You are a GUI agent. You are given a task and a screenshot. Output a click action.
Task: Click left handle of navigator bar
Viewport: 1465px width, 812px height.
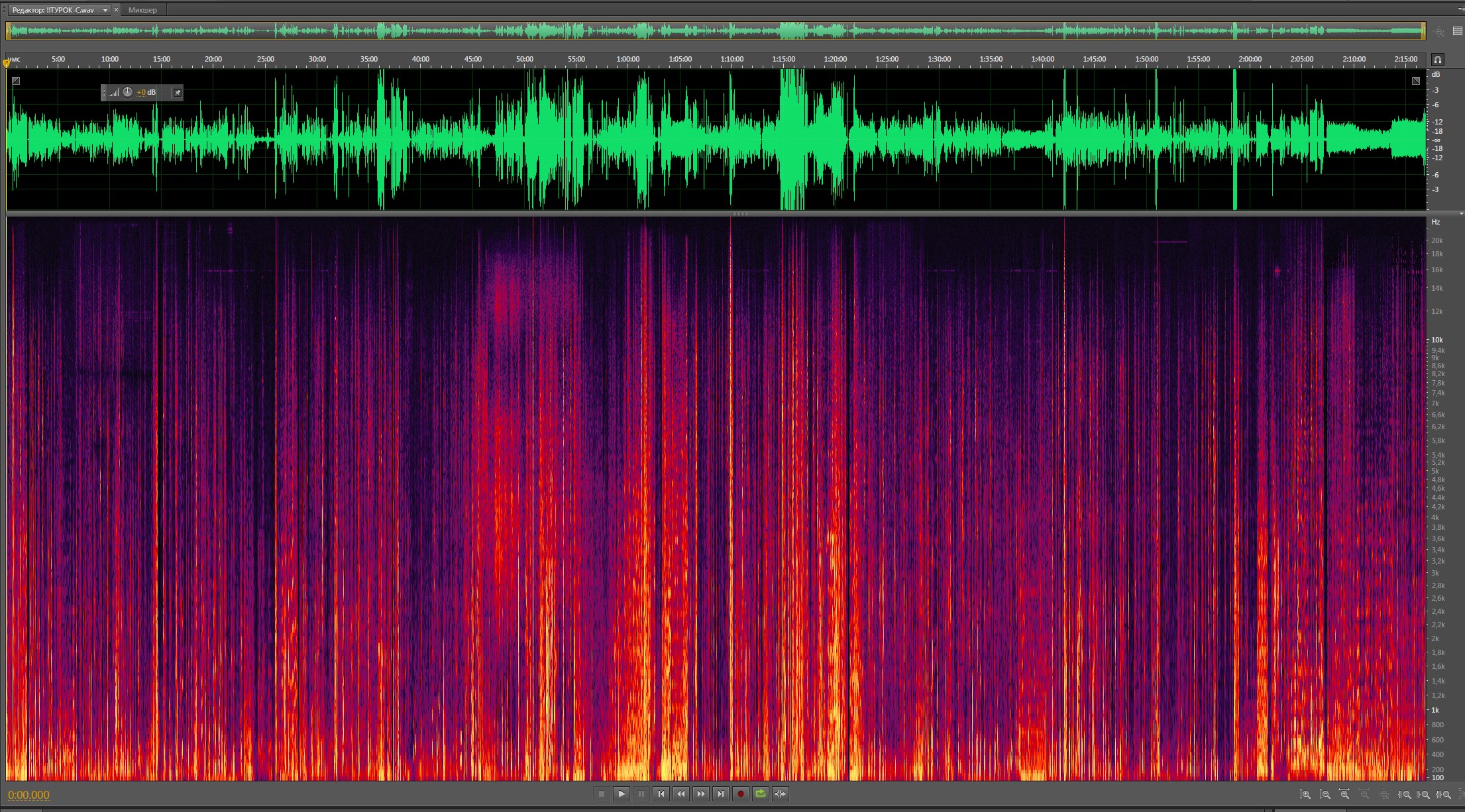pos(8,30)
